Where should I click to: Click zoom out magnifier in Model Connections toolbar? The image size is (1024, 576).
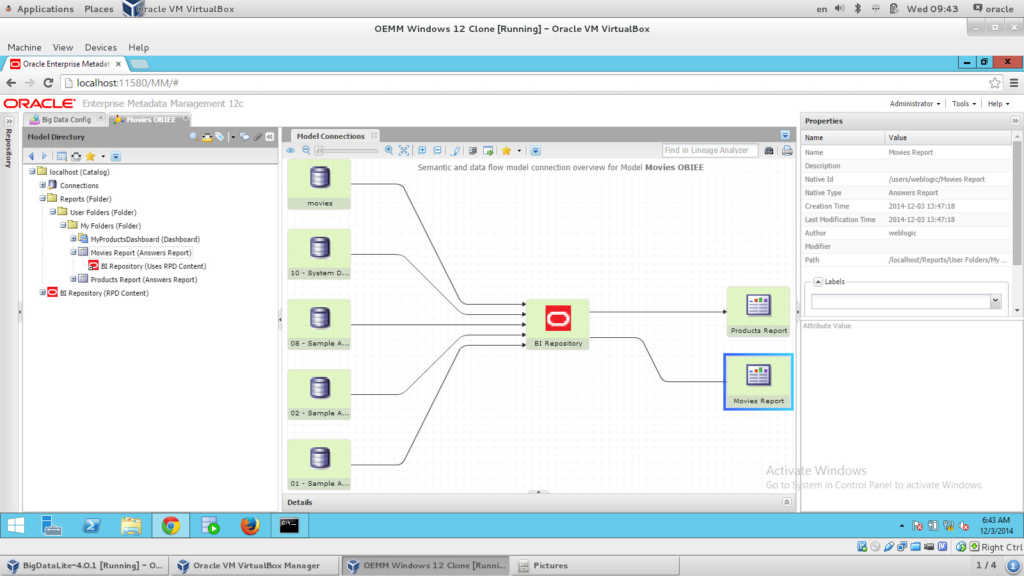[x=306, y=150]
